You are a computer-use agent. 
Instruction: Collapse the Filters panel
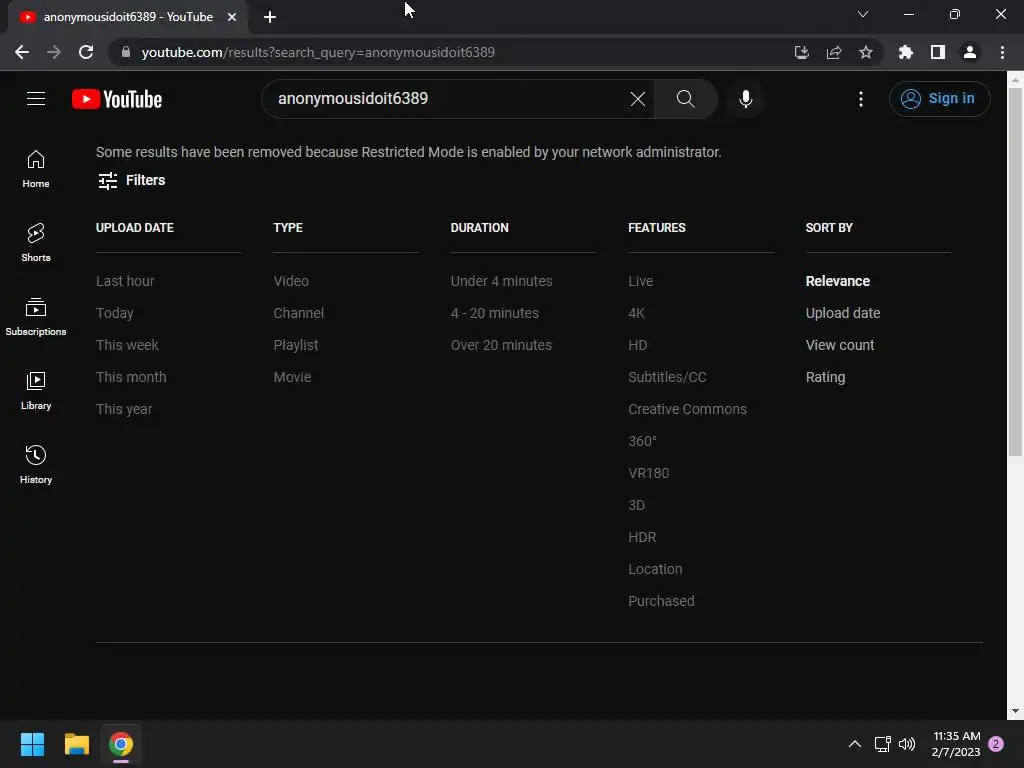tap(131, 180)
